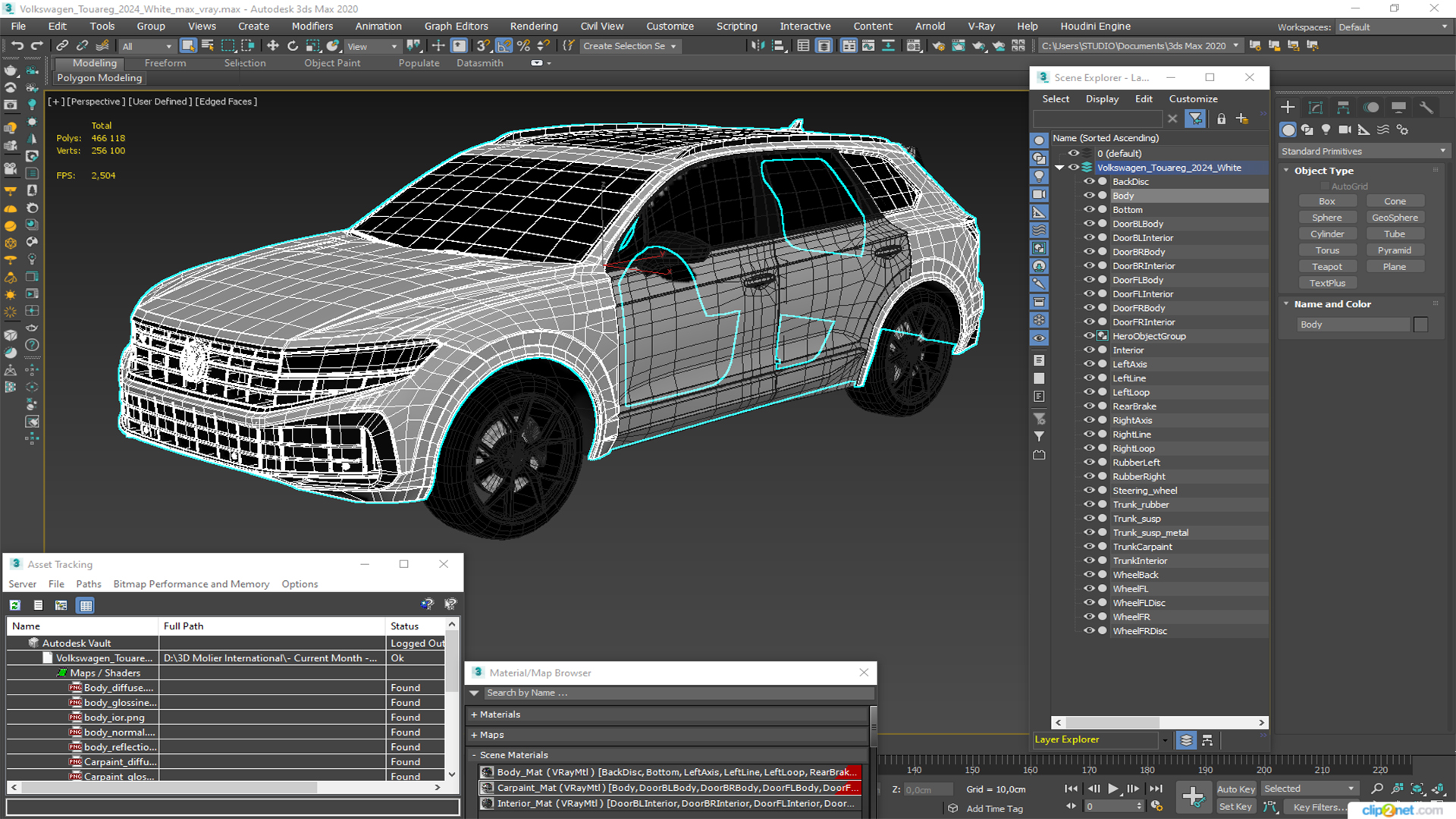This screenshot has width=1456, height=819.
Task: Click the Scene Explorer filter funnel icon
Action: coord(1195,119)
